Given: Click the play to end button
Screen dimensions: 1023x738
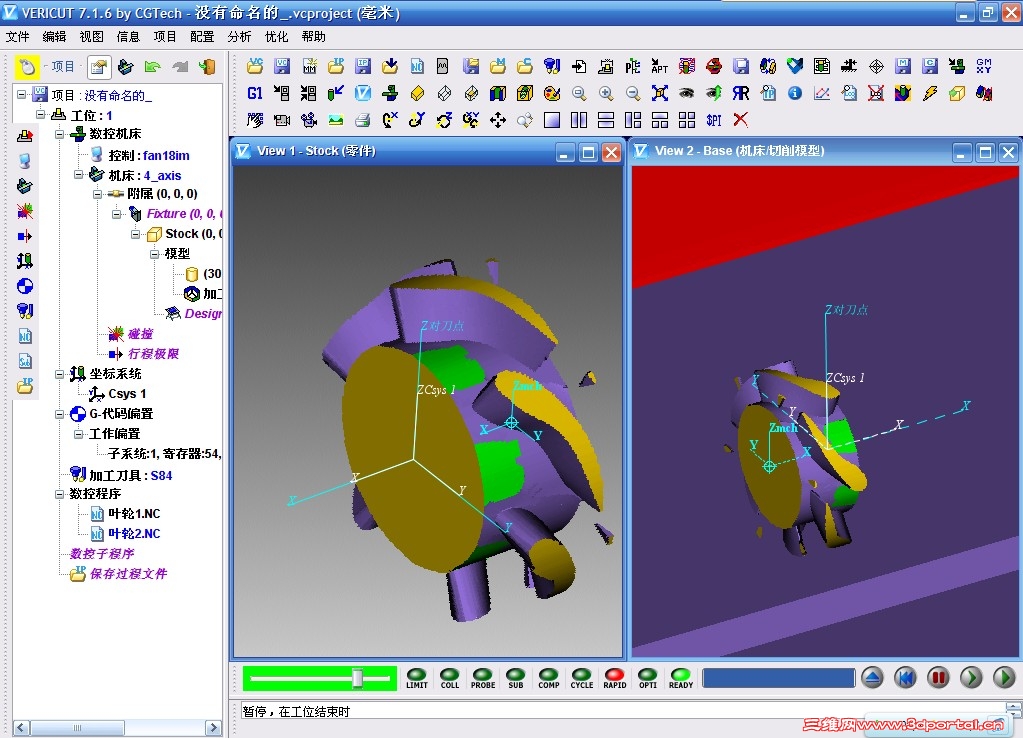Looking at the screenshot, I should [1004, 678].
